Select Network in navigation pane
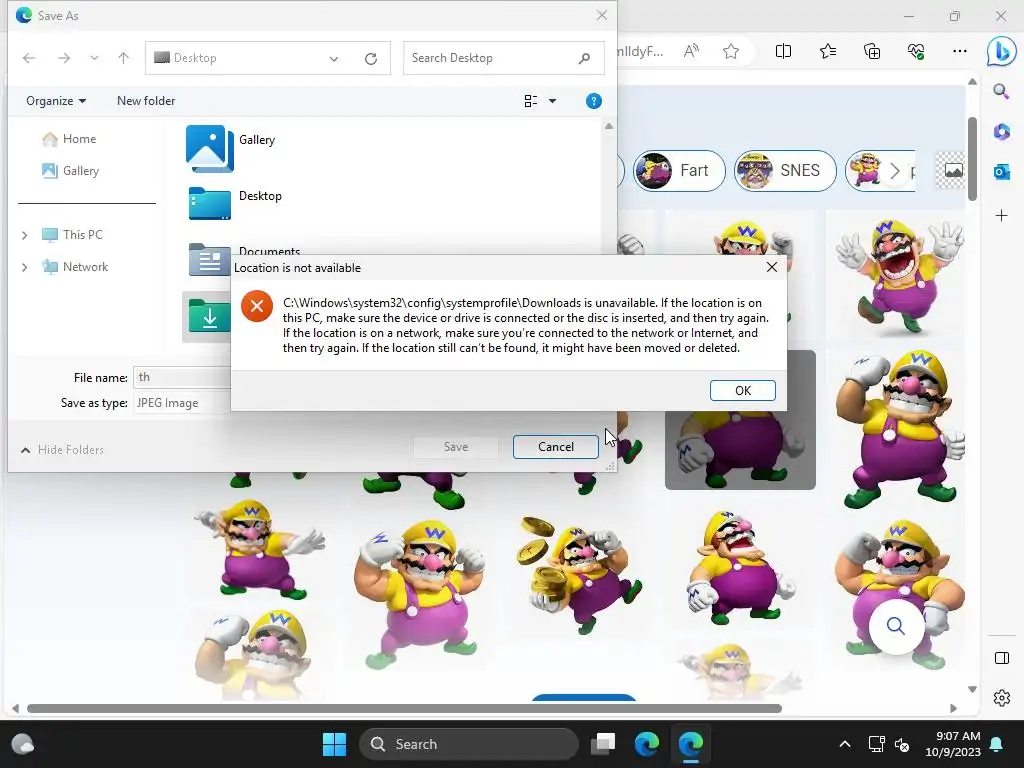The width and height of the screenshot is (1024, 768). pos(74,267)
